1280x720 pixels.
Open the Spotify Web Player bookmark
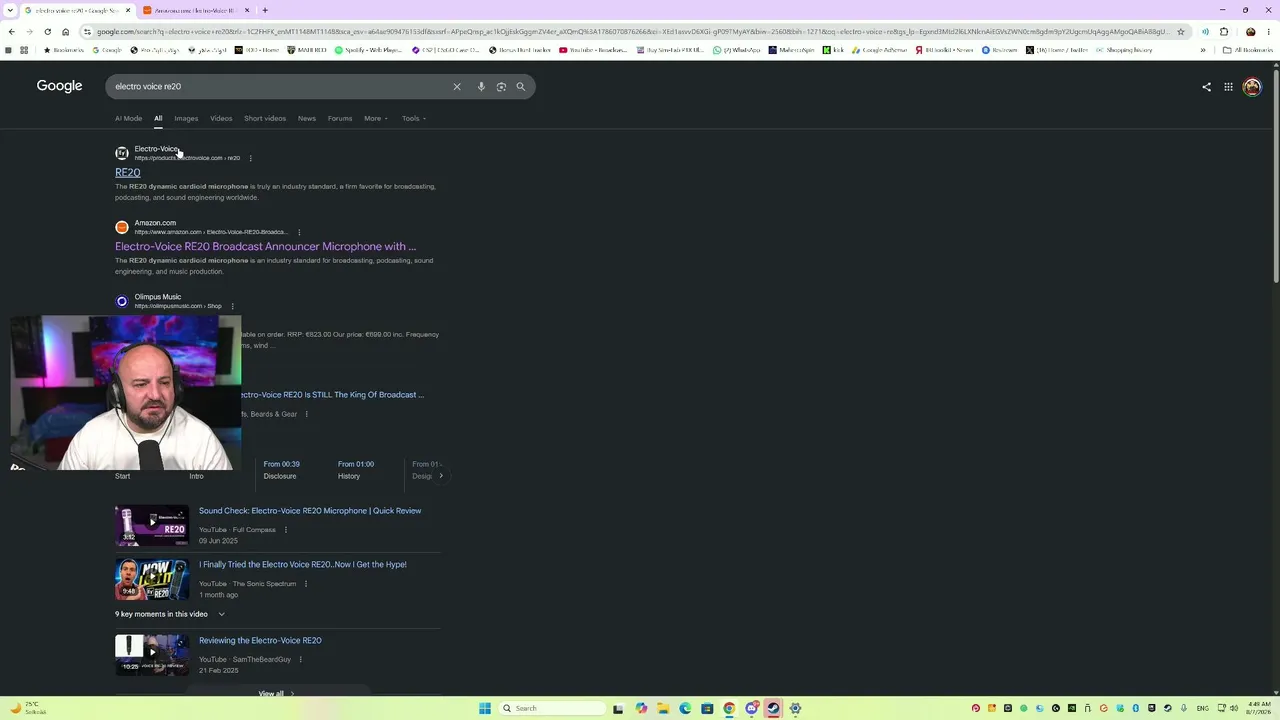(x=368, y=50)
